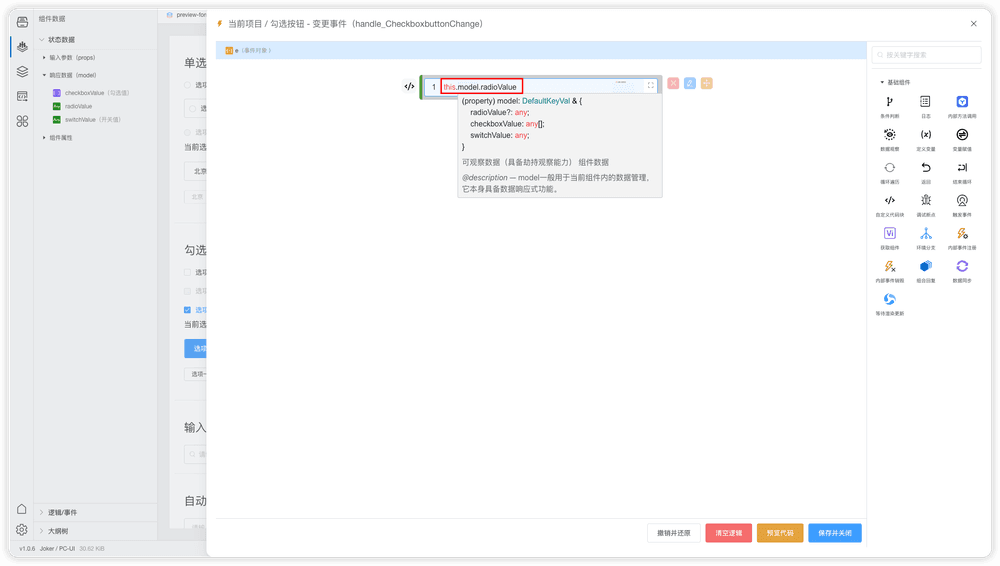
Task: Open the four-circle components sidebar icon
Action: [22, 121]
